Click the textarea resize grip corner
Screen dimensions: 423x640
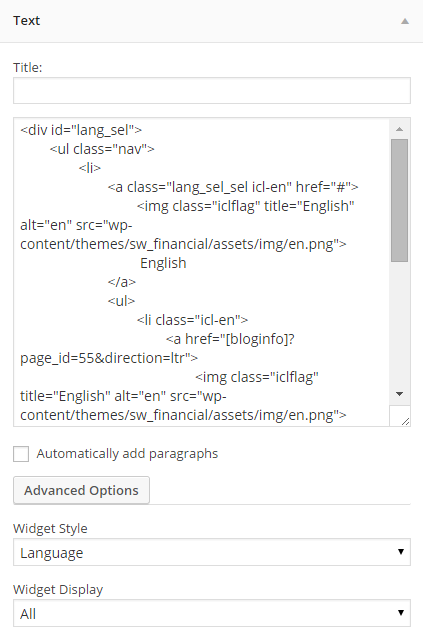405,422
